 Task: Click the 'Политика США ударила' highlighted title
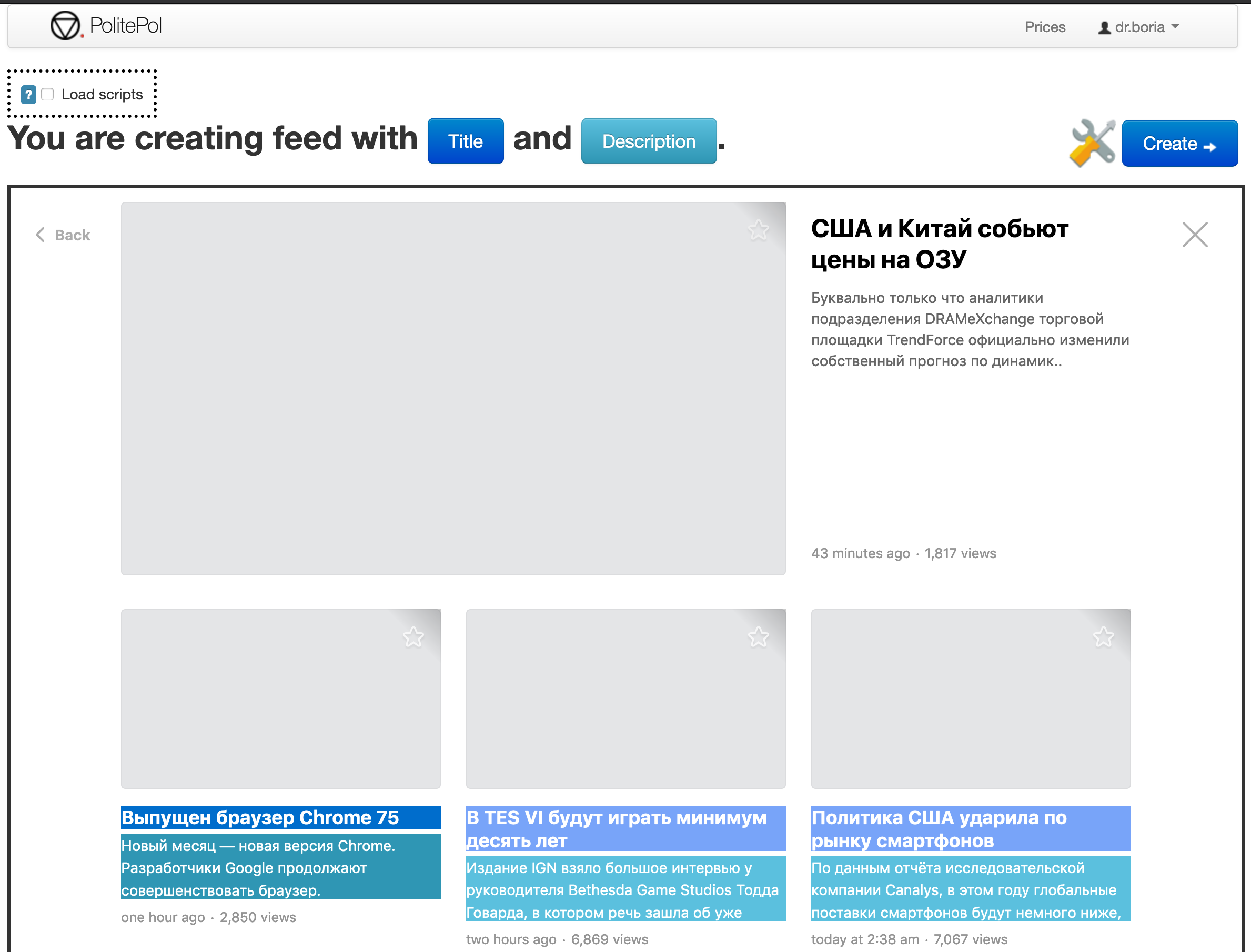(x=939, y=828)
